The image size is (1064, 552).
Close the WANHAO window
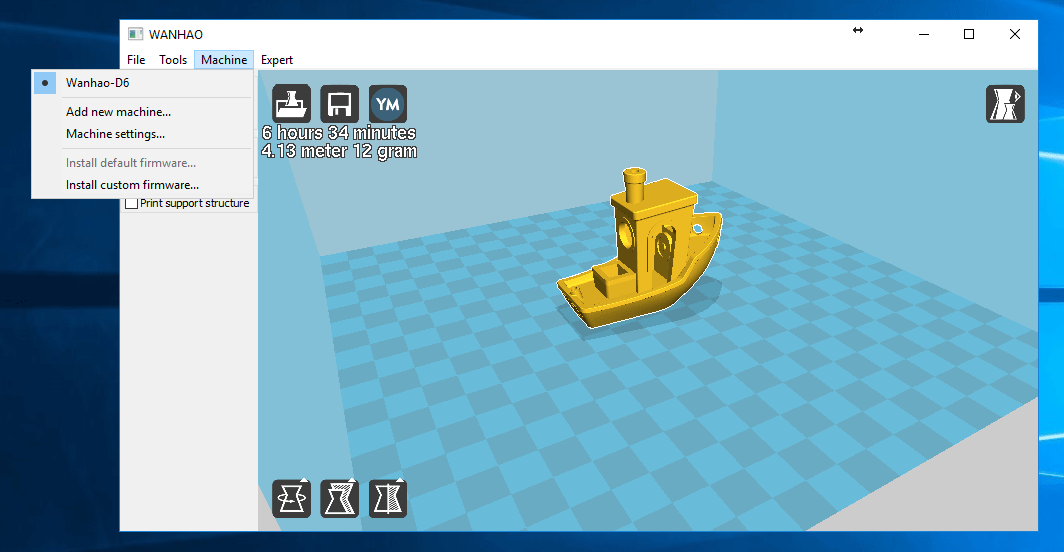click(1014, 34)
